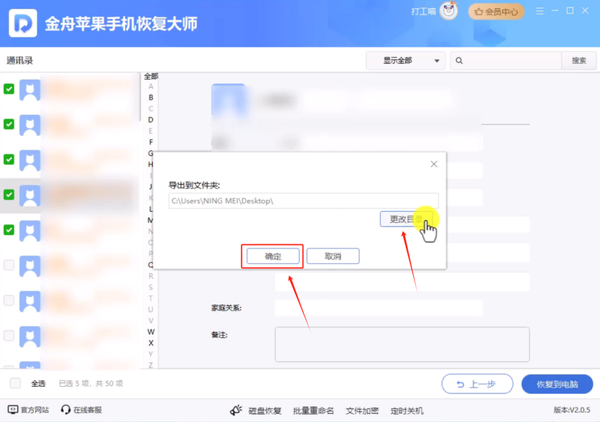This screenshot has width=600, height=422.
Task: Click the headset icon for online support
Action: point(65,410)
